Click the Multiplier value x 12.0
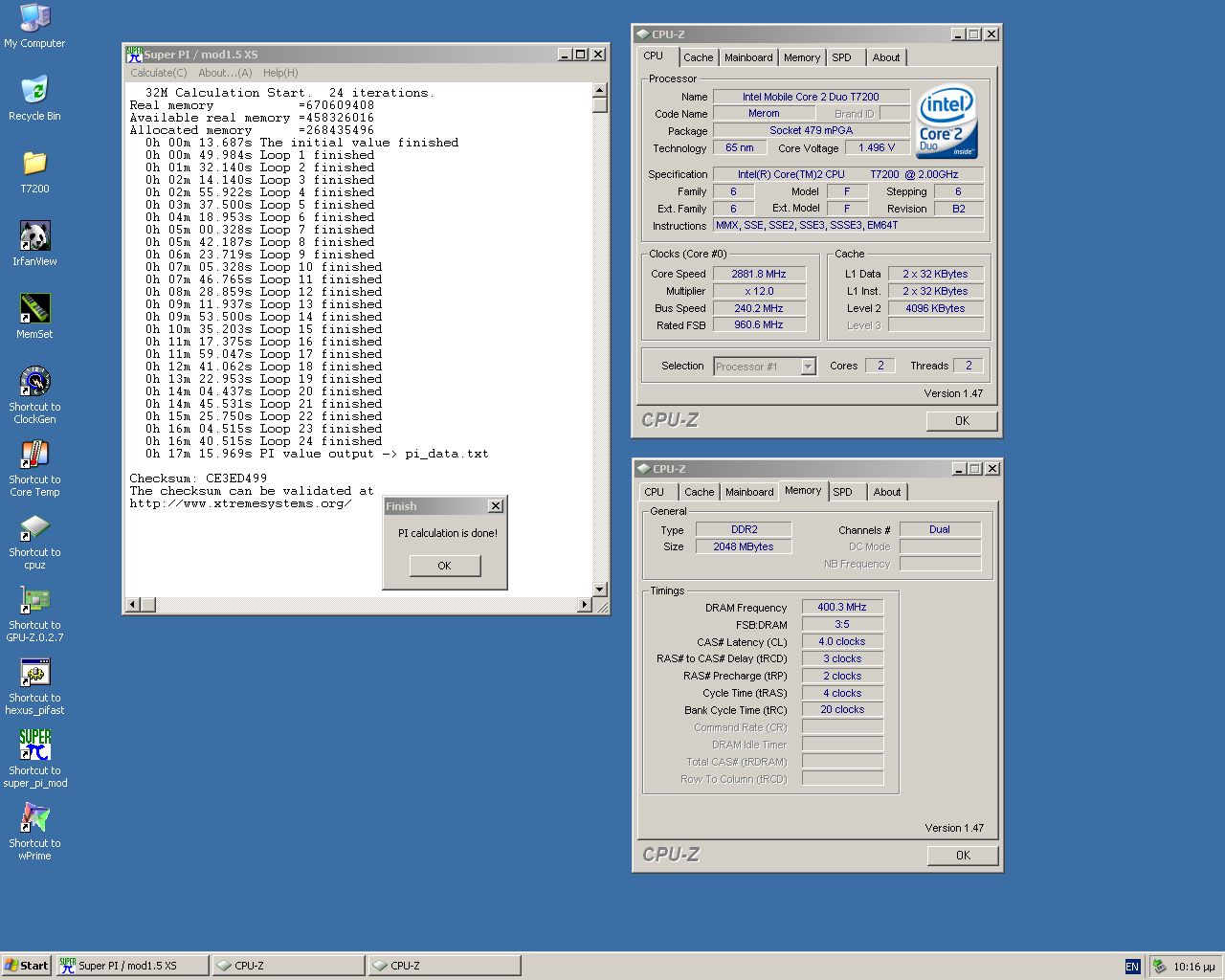Viewport: 1225px width, 980px height. [x=759, y=291]
